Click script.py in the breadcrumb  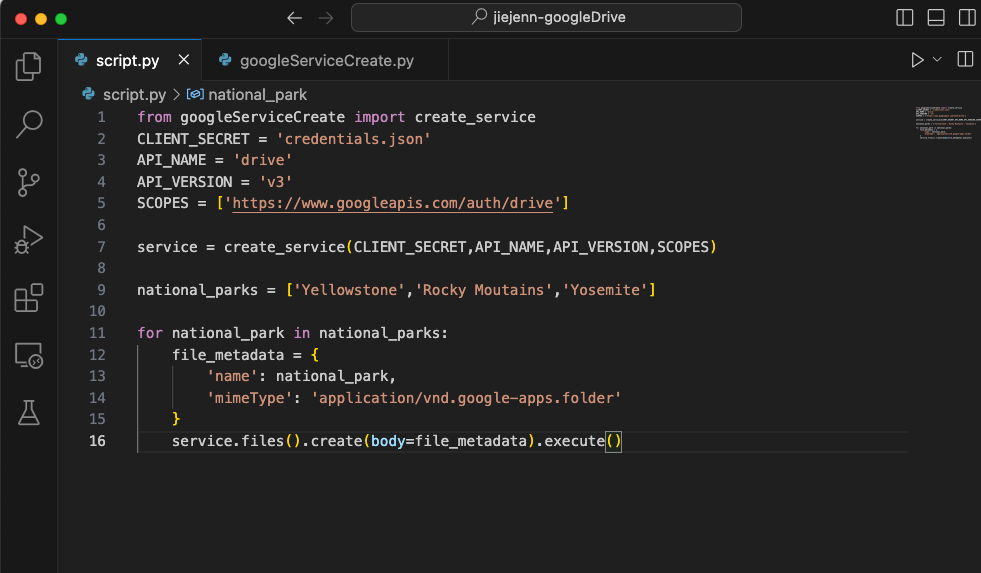pyautogui.click(x=135, y=94)
